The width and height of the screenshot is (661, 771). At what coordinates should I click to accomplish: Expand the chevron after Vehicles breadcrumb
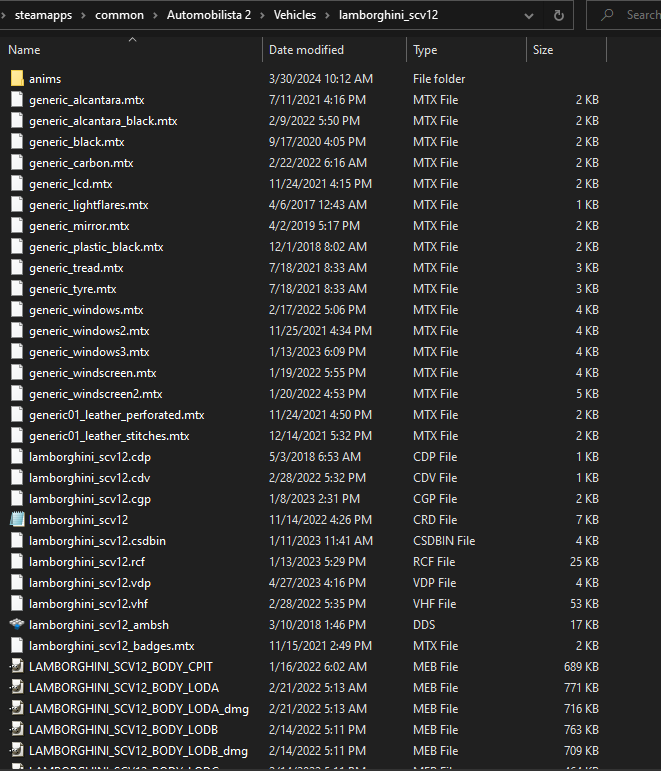click(327, 16)
